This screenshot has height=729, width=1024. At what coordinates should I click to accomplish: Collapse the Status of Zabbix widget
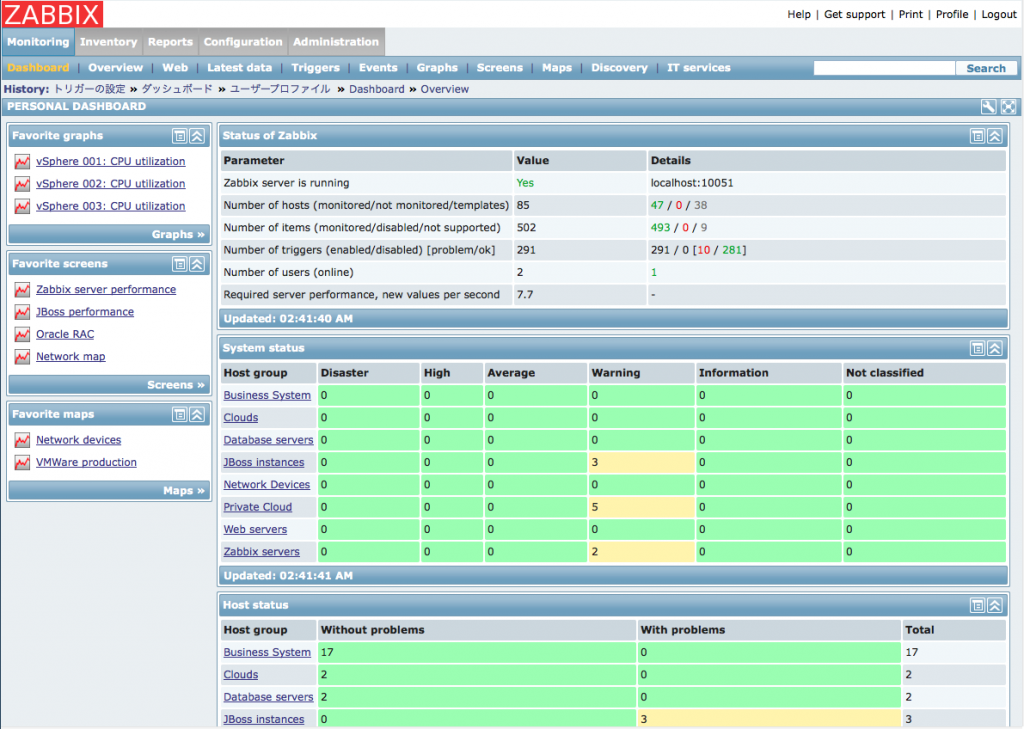pos(995,136)
